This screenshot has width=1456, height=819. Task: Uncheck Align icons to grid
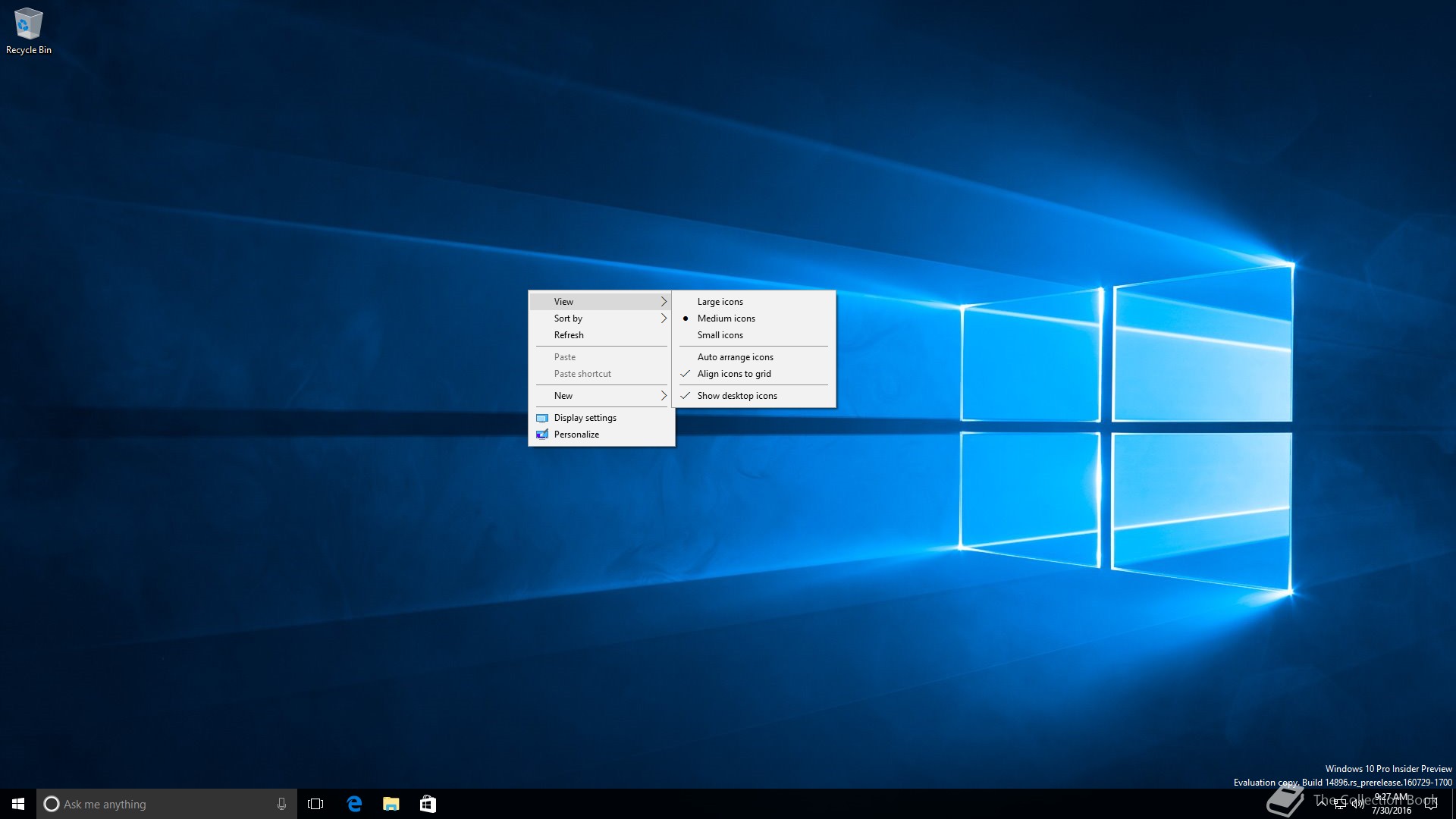click(733, 374)
